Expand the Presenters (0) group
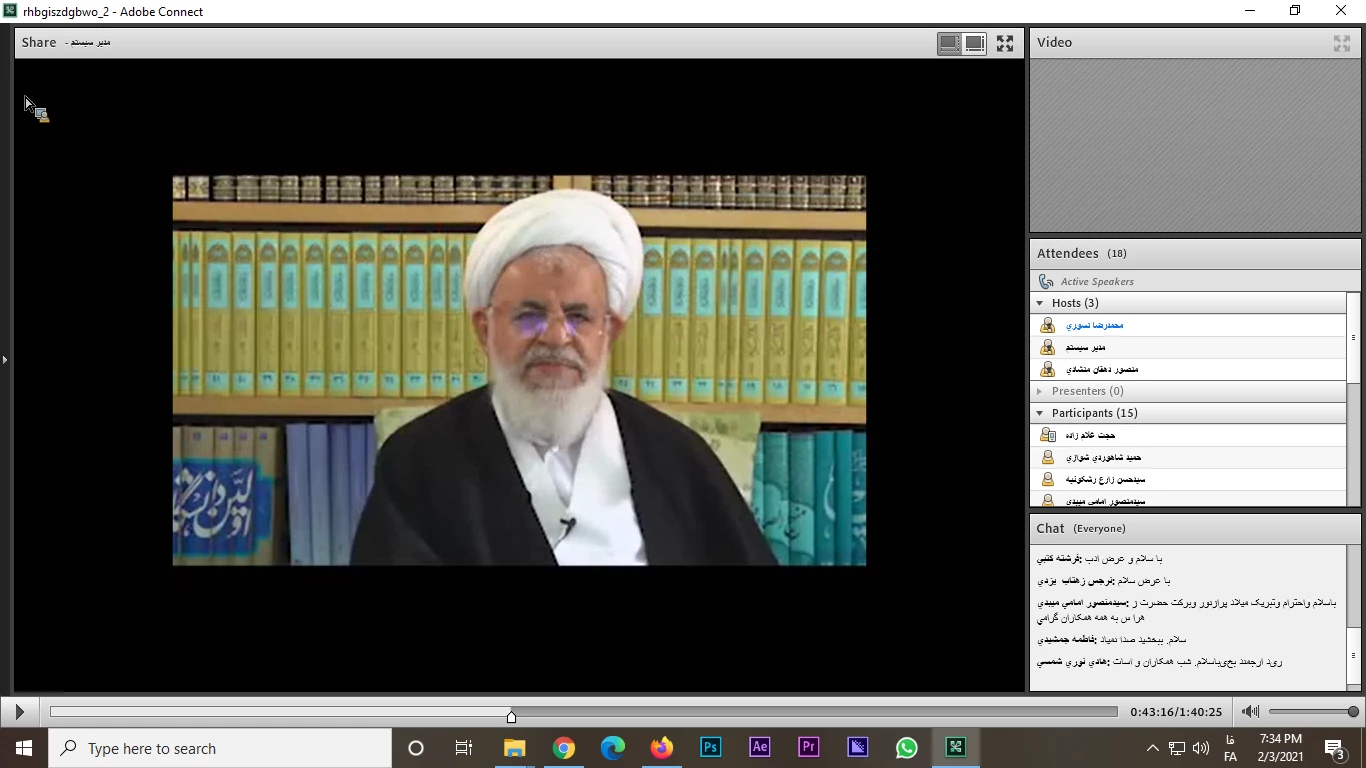Viewport: 1366px width, 768px height. pyautogui.click(x=1040, y=391)
